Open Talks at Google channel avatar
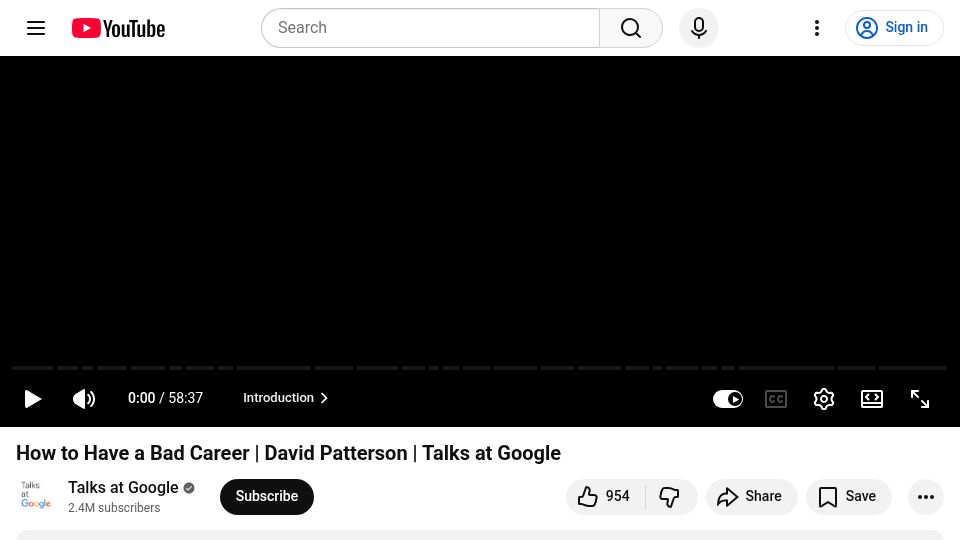 [36, 495]
